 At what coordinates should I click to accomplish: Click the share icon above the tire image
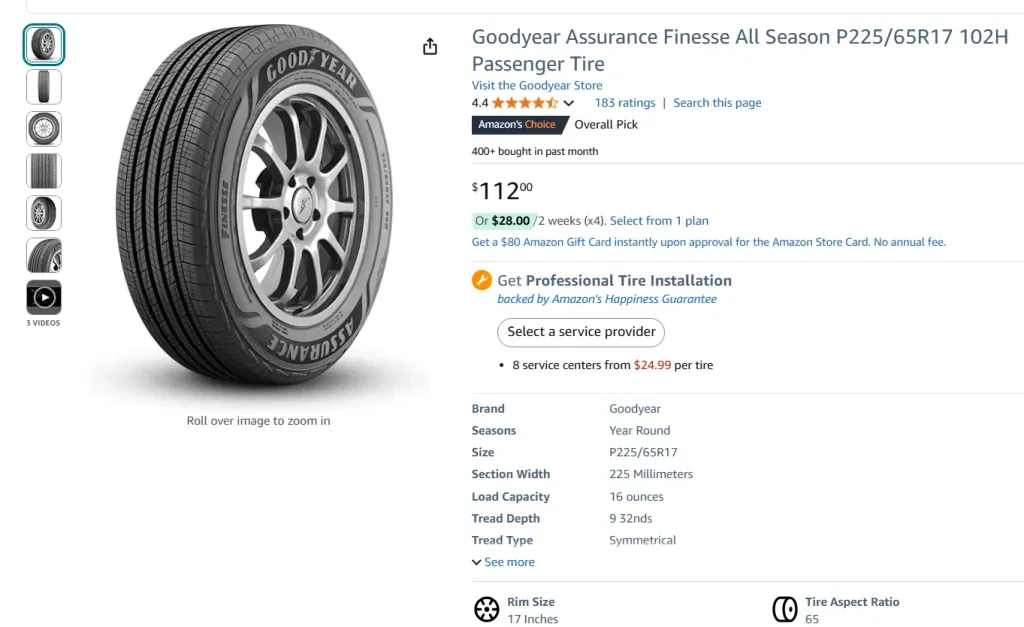click(430, 47)
